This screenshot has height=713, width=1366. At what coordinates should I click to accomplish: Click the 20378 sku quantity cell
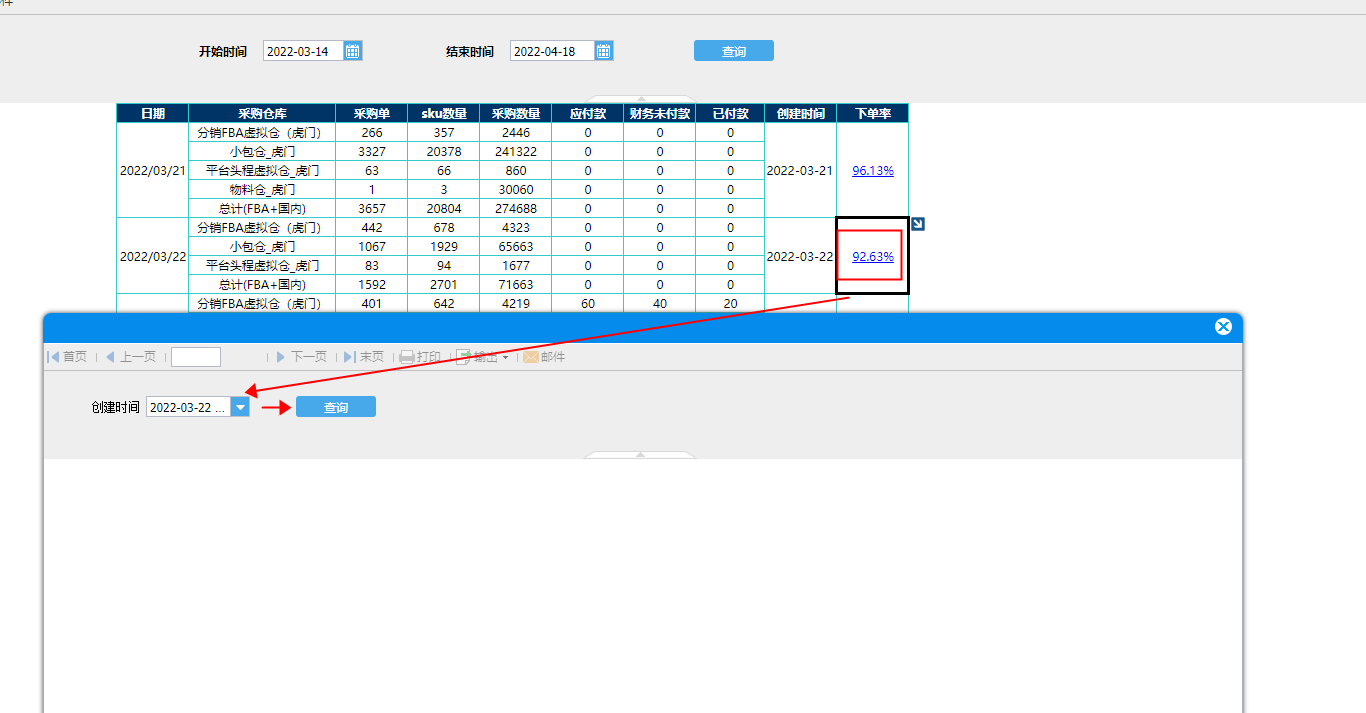point(444,152)
